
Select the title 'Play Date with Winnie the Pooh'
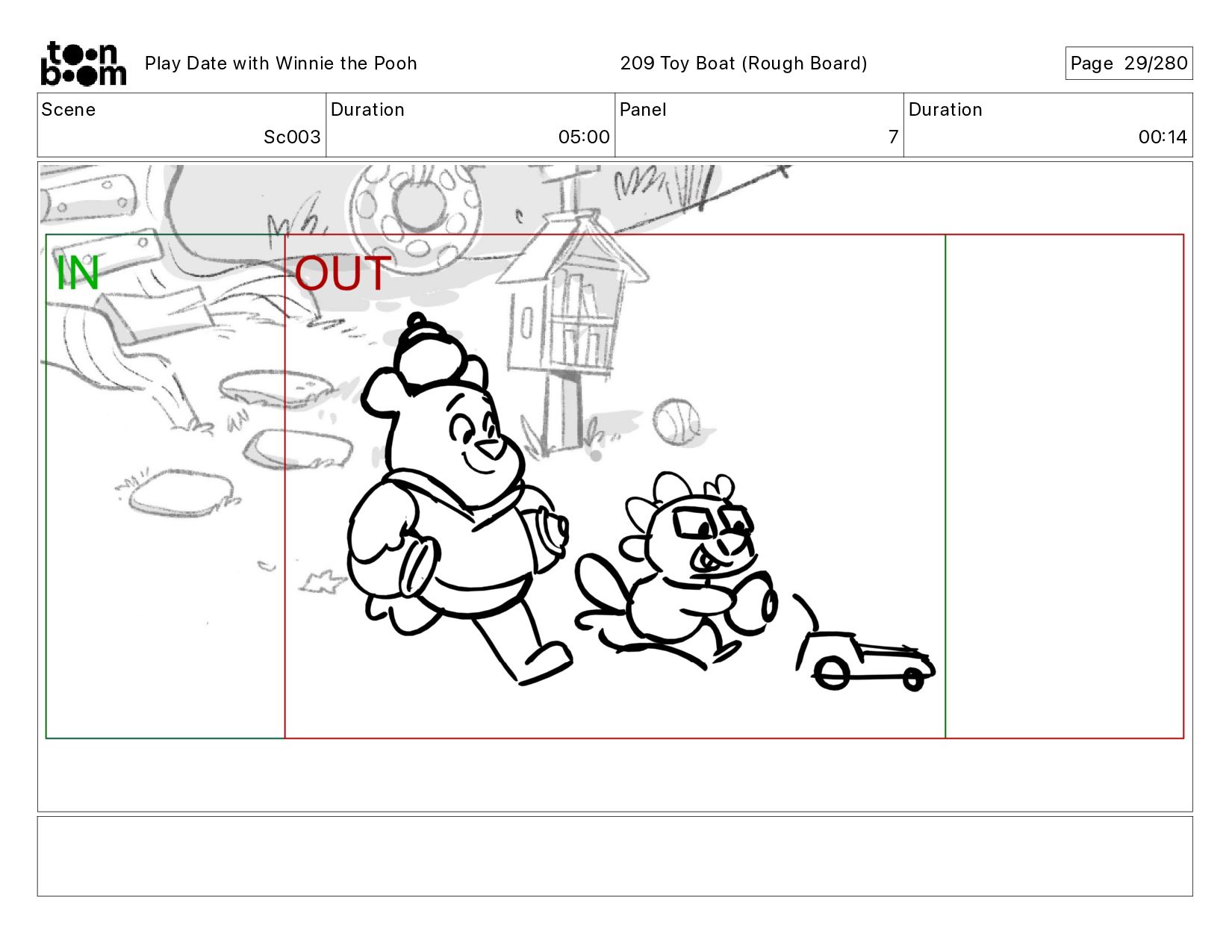point(281,63)
